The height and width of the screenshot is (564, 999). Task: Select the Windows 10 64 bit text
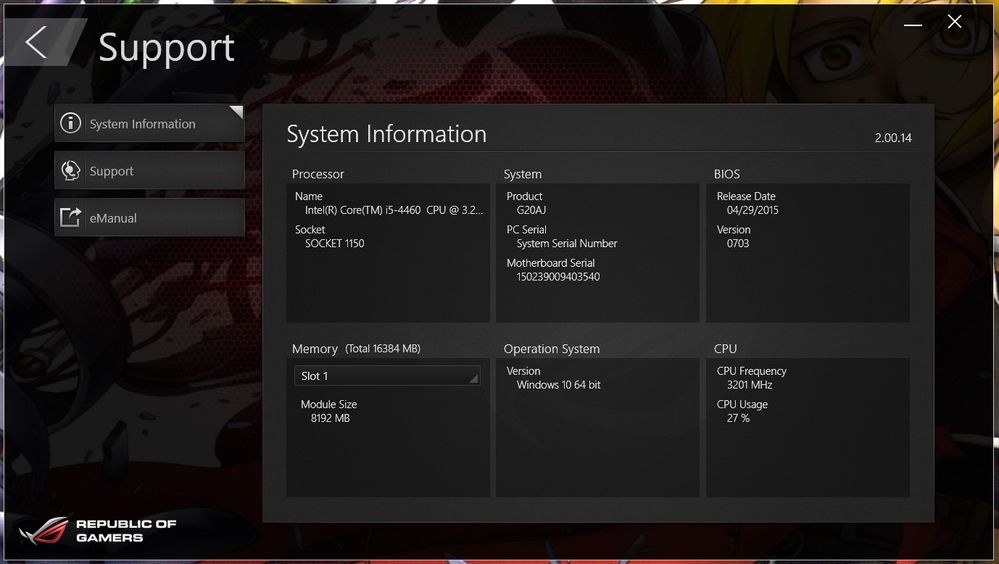pyautogui.click(x=559, y=385)
